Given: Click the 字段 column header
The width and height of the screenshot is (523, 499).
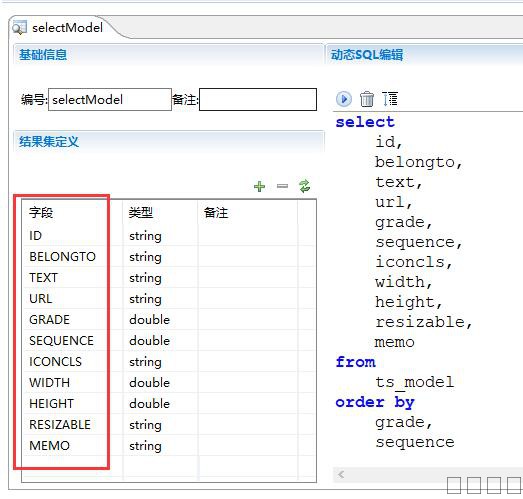Looking at the screenshot, I should (x=41, y=212).
